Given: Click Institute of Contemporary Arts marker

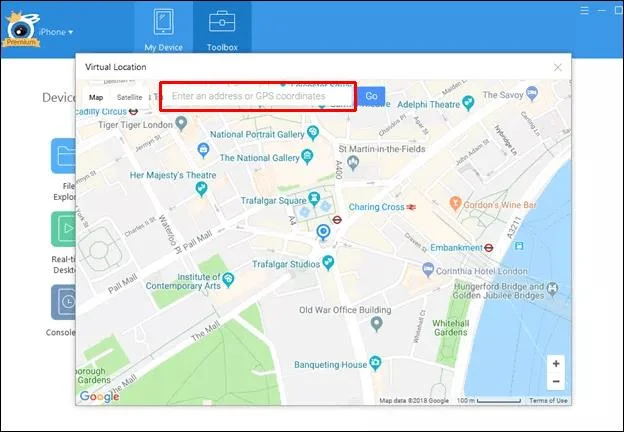Looking at the screenshot, I should [x=228, y=280].
